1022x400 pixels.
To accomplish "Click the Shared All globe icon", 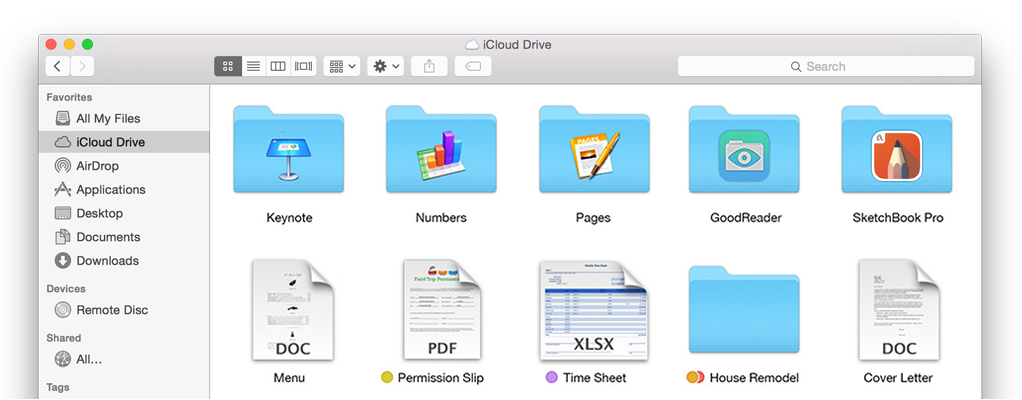I will point(63,359).
